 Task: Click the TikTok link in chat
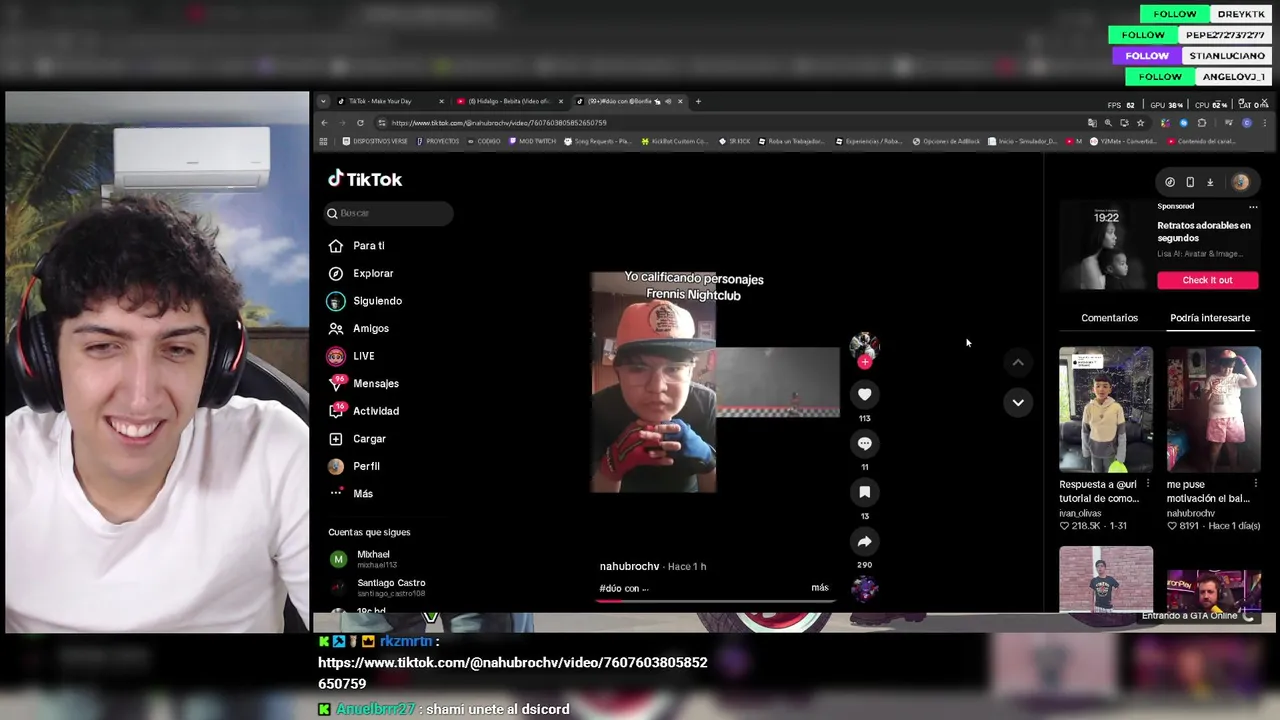tap(512, 673)
